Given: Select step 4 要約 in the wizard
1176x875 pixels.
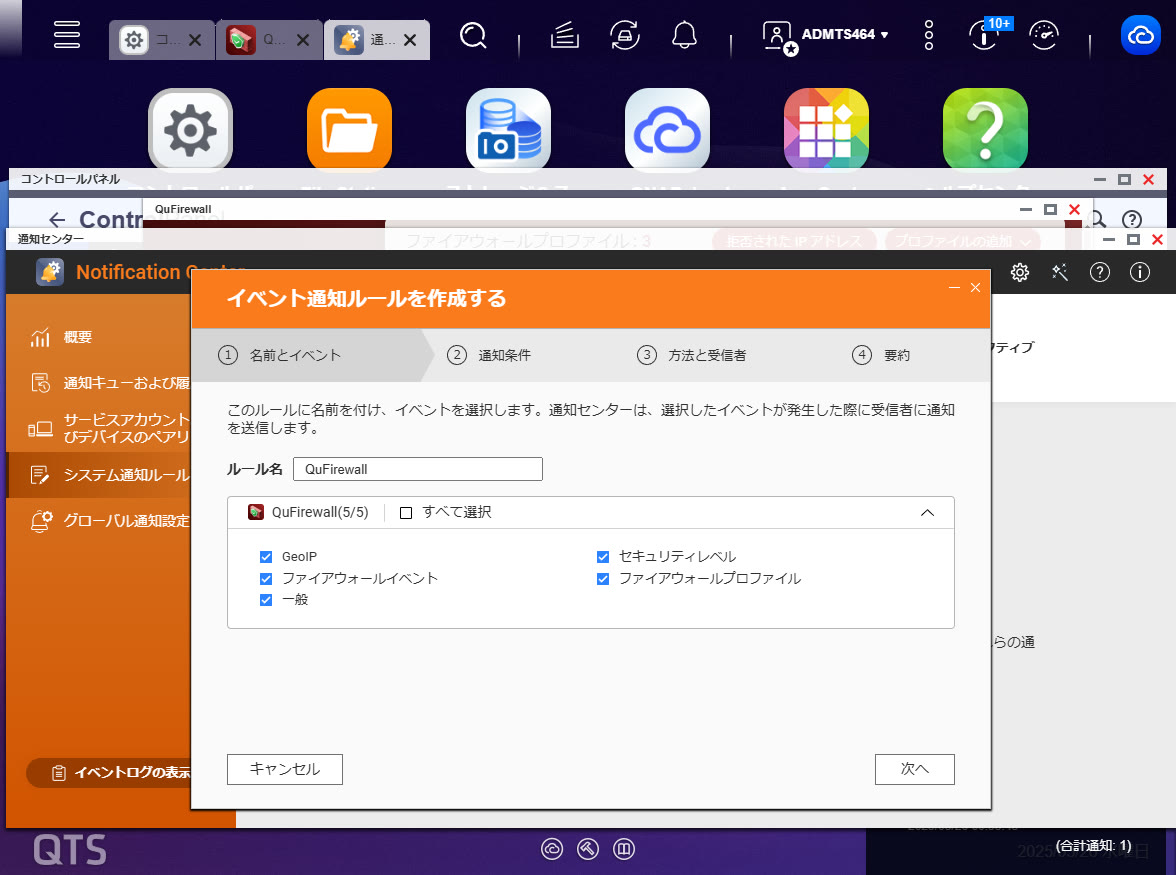Looking at the screenshot, I should [881, 355].
